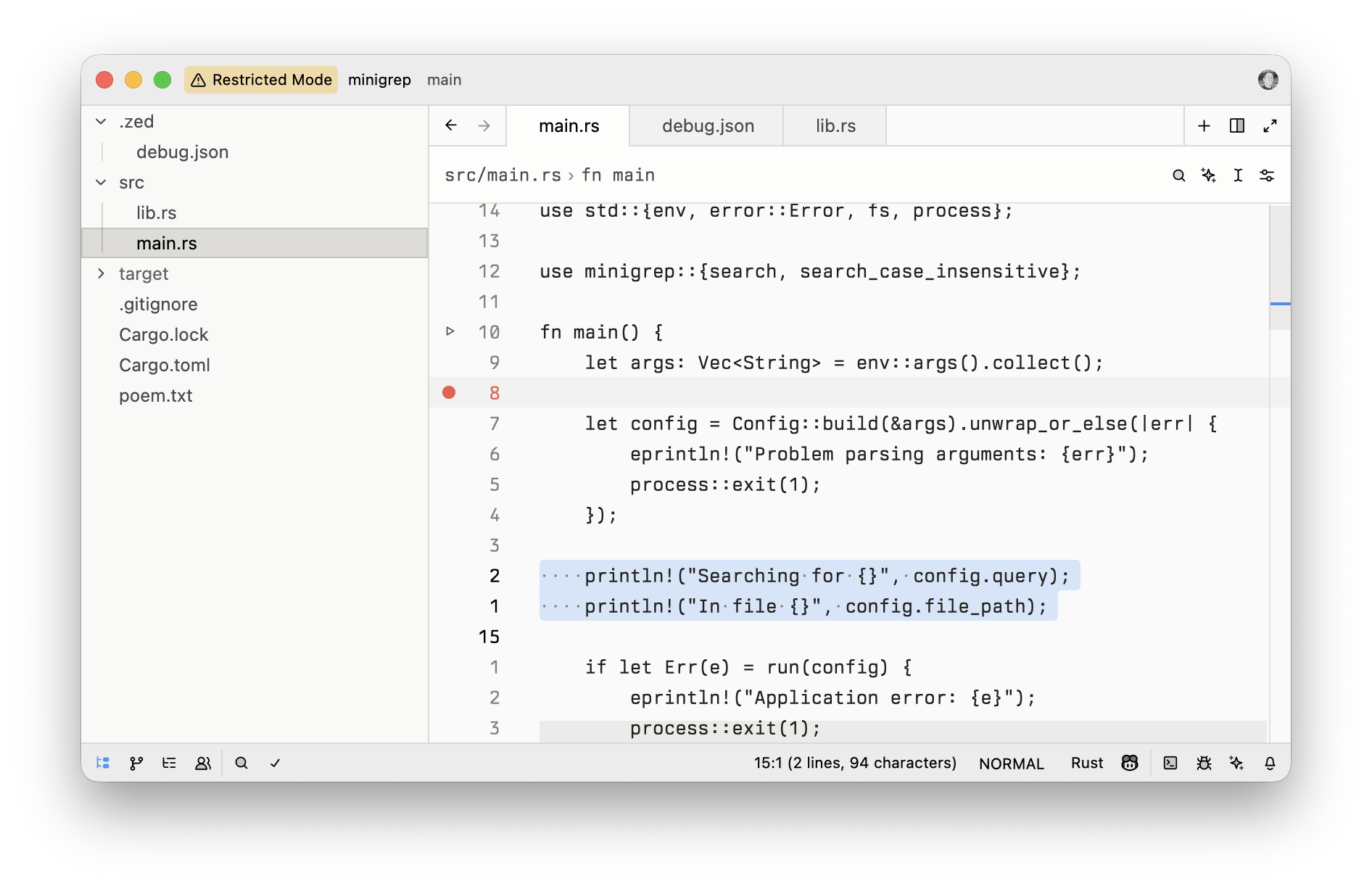The image size is (1372, 889).
Task: Go forward with right arrow
Action: point(484,125)
